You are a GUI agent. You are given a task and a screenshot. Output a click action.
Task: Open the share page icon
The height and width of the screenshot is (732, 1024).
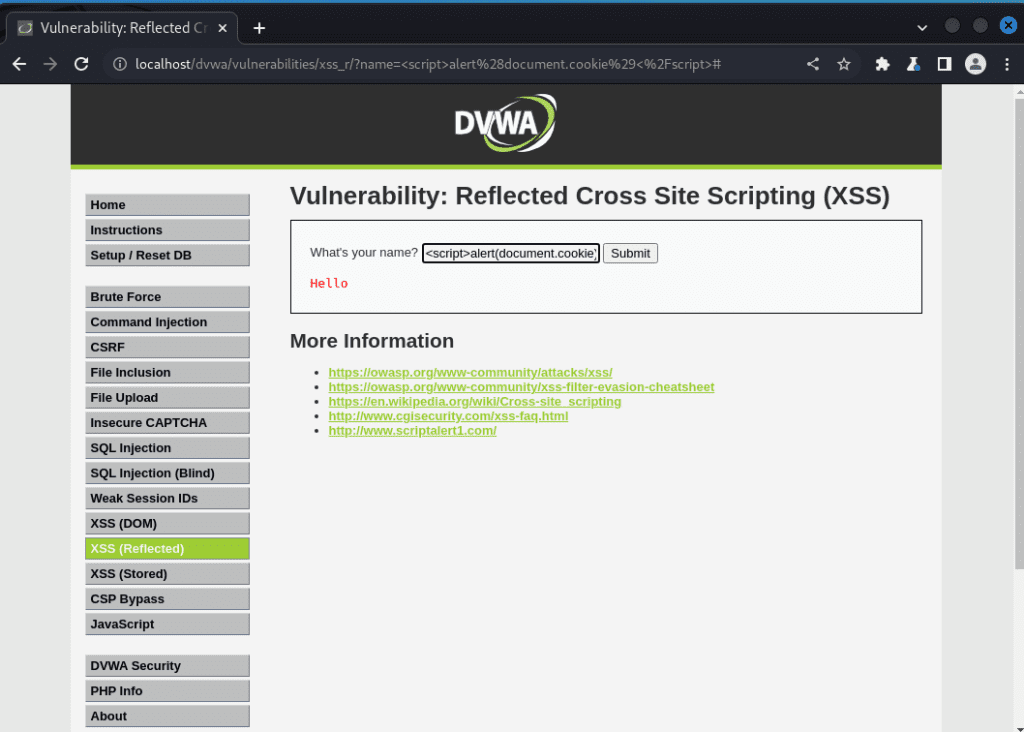point(812,64)
